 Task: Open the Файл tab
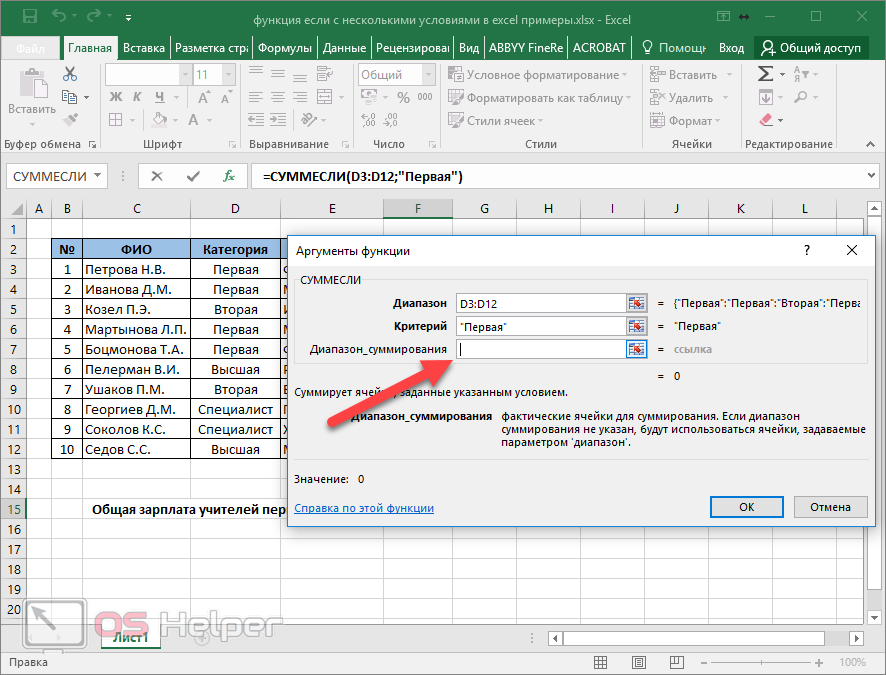30,48
